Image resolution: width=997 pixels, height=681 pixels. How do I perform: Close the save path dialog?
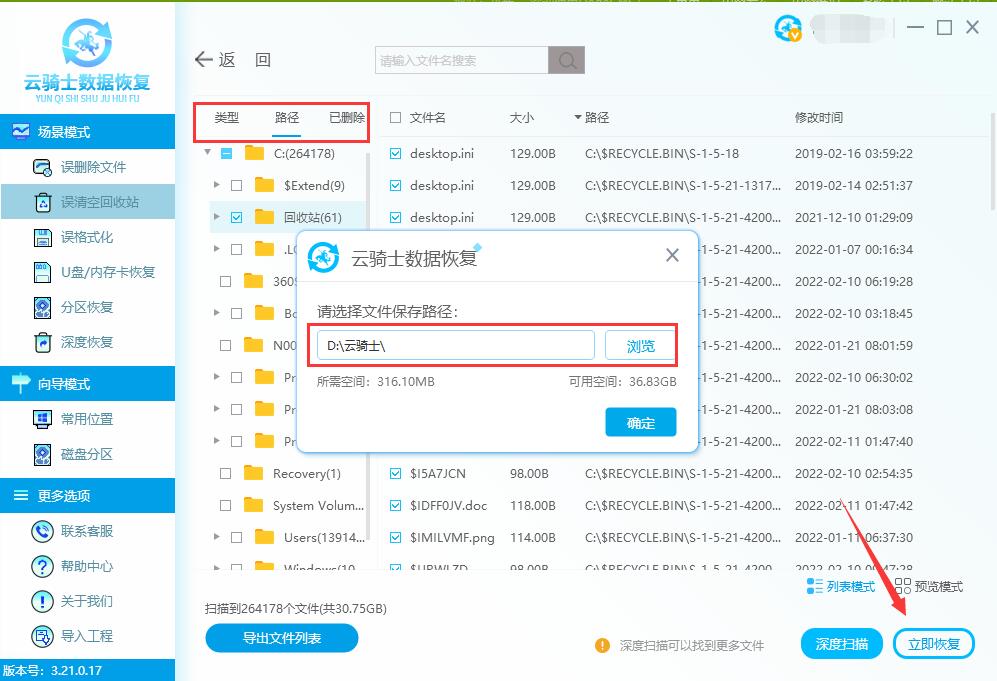[x=672, y=256]
